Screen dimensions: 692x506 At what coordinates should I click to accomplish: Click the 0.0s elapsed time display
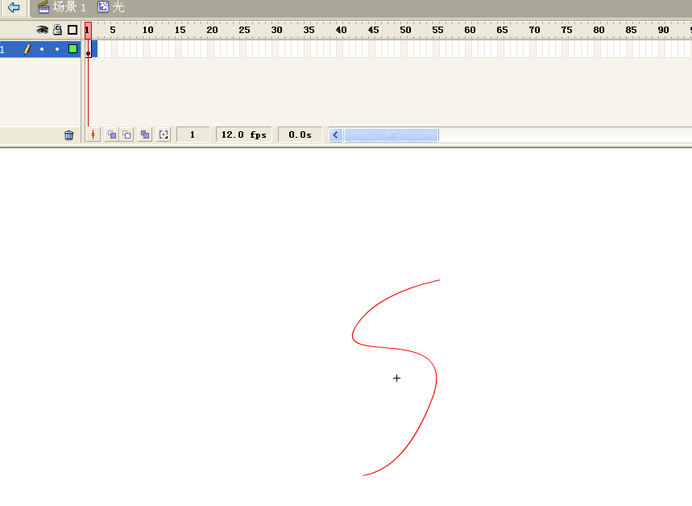(x=300, y=135)
